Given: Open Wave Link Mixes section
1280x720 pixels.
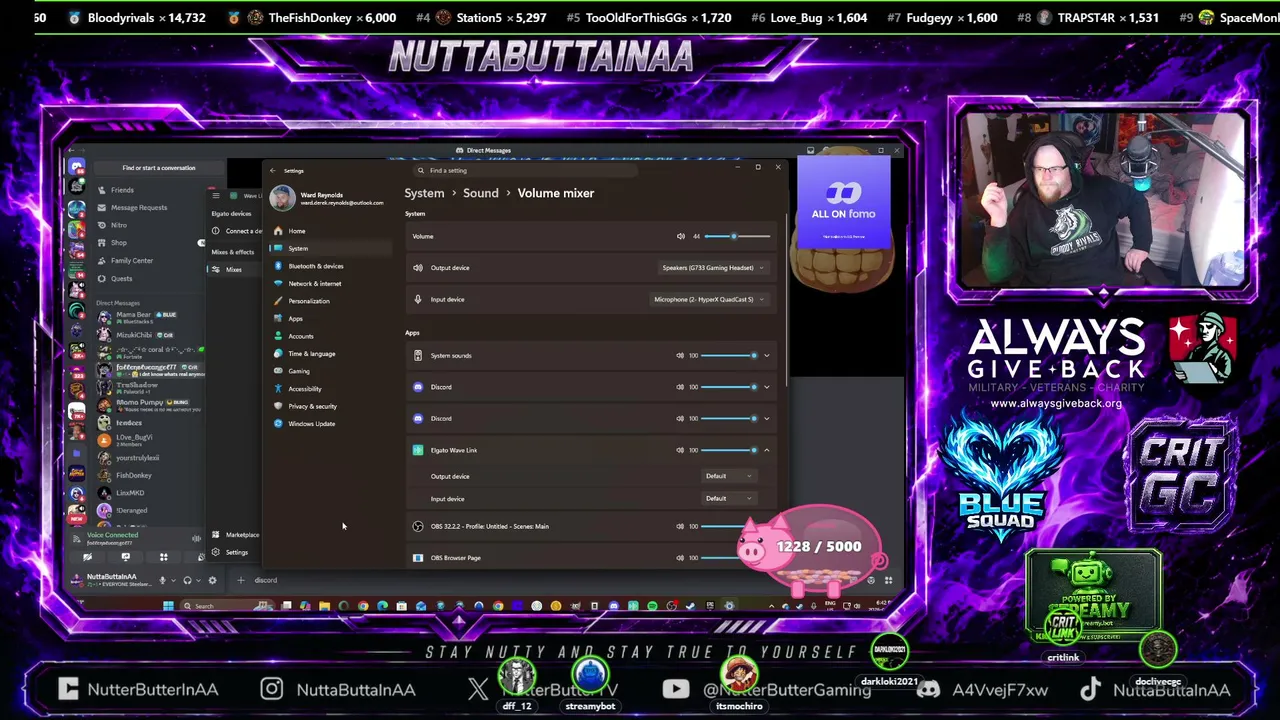Looking at the screenshot, I should [x=232, y=269].
